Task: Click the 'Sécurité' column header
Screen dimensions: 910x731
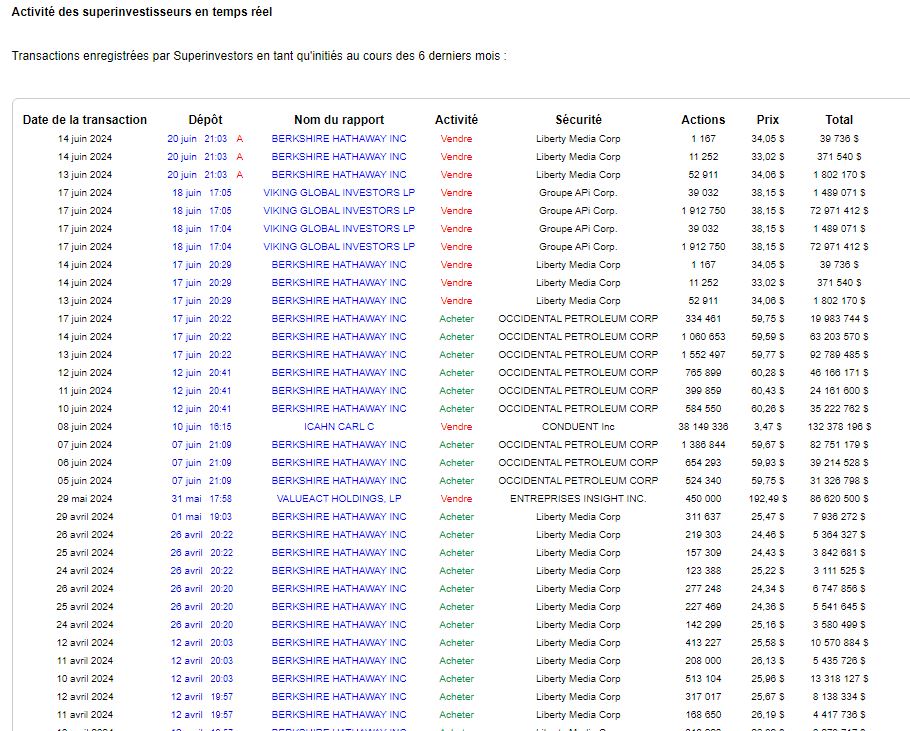Action: point(578,120)
